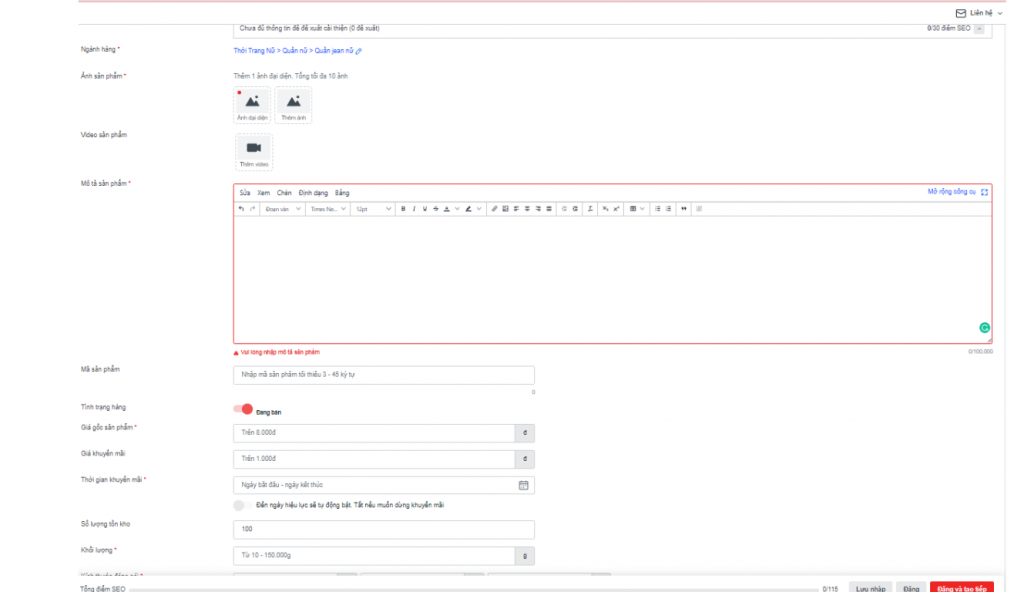Click Thêm video upload box

coord(254,152)
